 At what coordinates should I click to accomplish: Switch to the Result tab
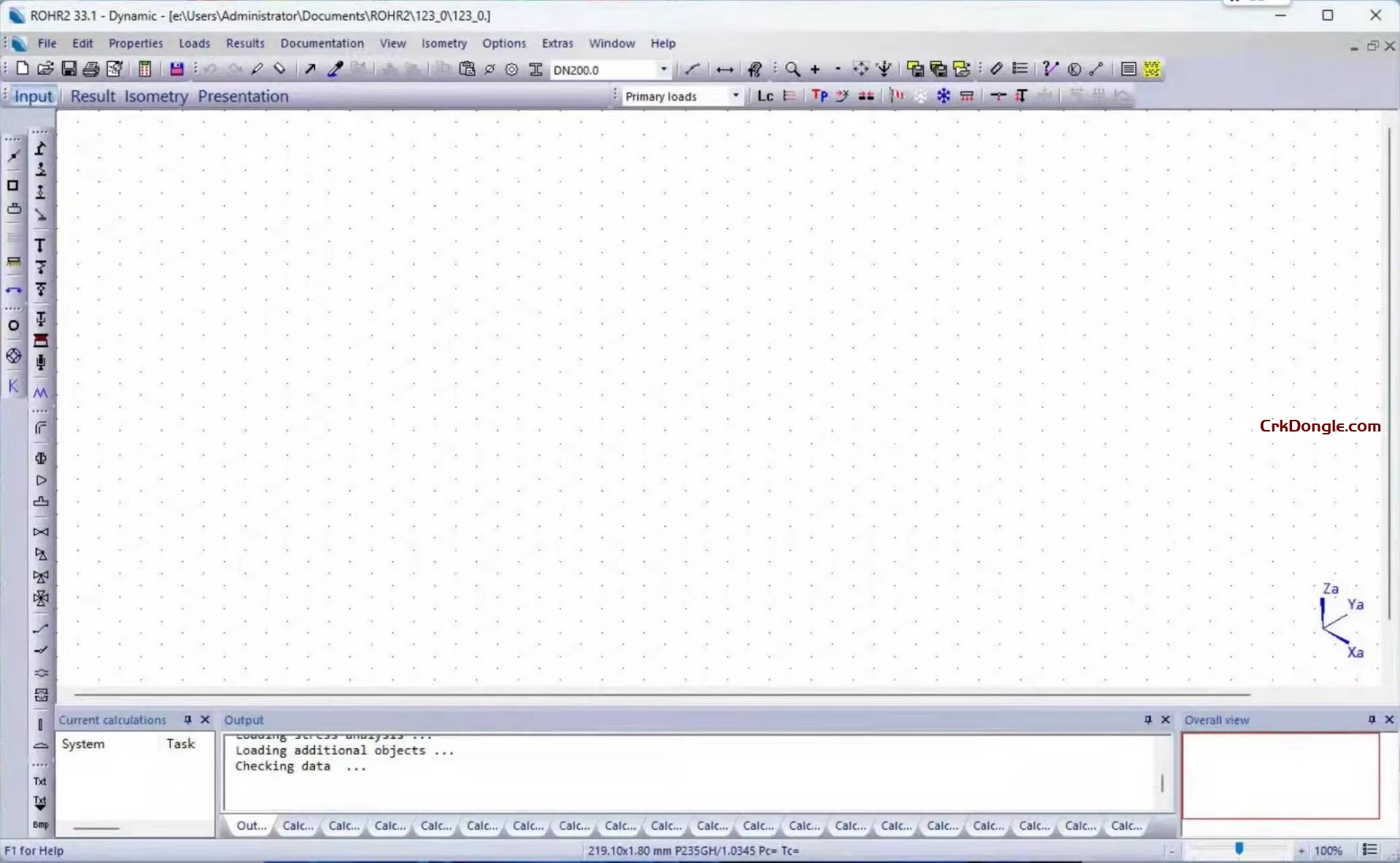tap(92, 95)
